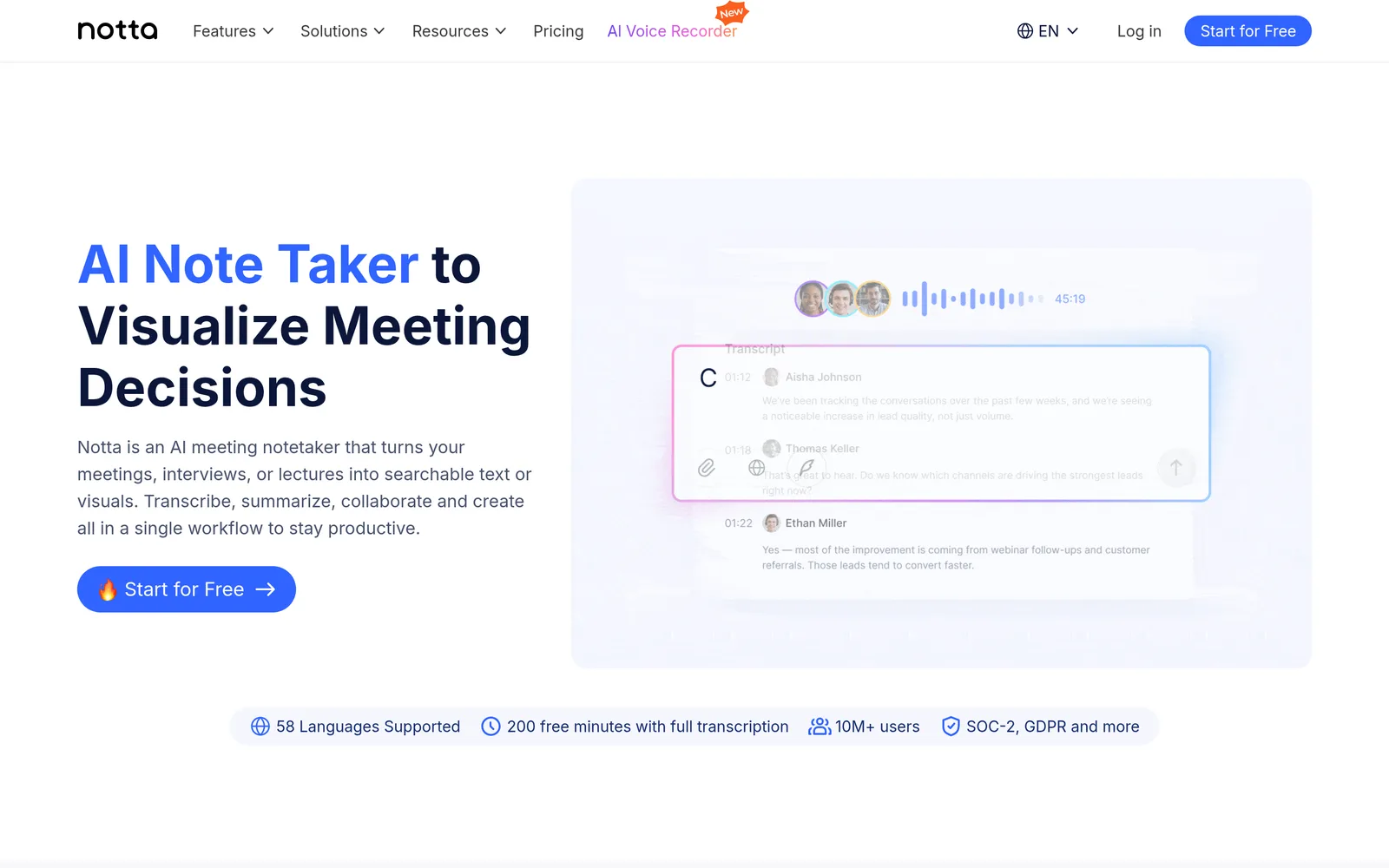Click the audio waveform in demo

(972, 299)
